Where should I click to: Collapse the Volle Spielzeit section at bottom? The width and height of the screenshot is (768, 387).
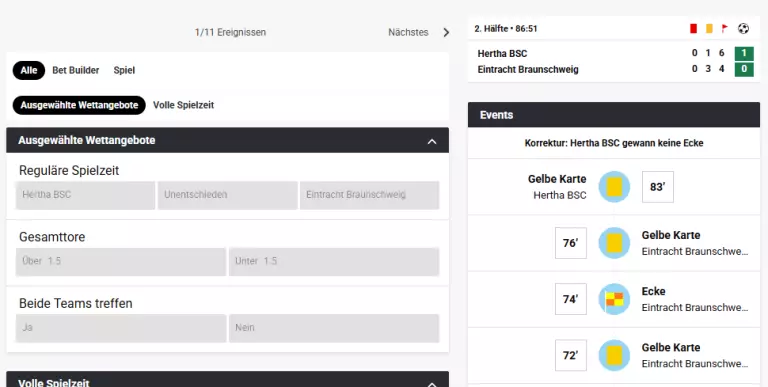[x=432, y=384]
